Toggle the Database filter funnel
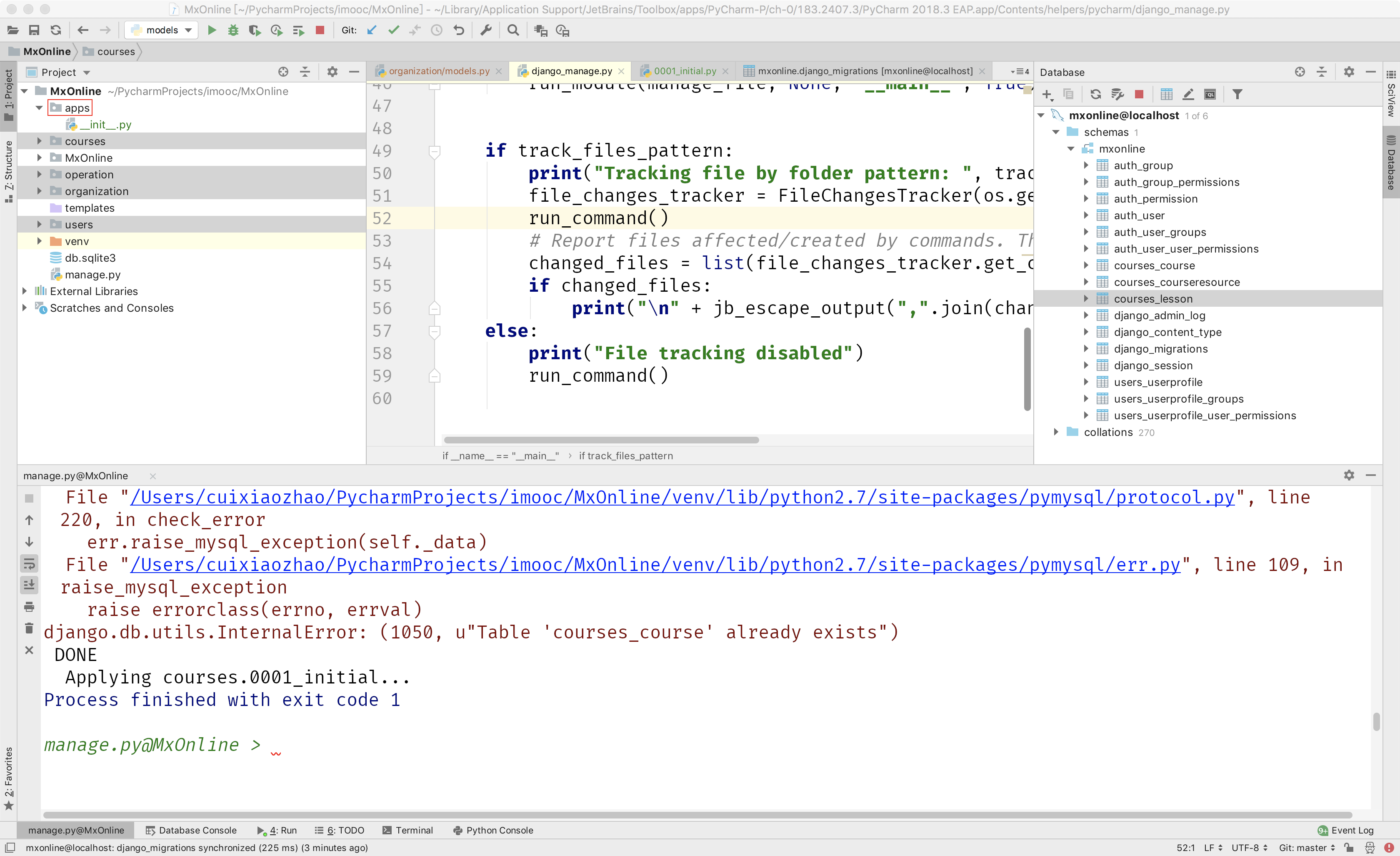The width and height of the screenshot is (1400, 856). [x=1237, y=94]
